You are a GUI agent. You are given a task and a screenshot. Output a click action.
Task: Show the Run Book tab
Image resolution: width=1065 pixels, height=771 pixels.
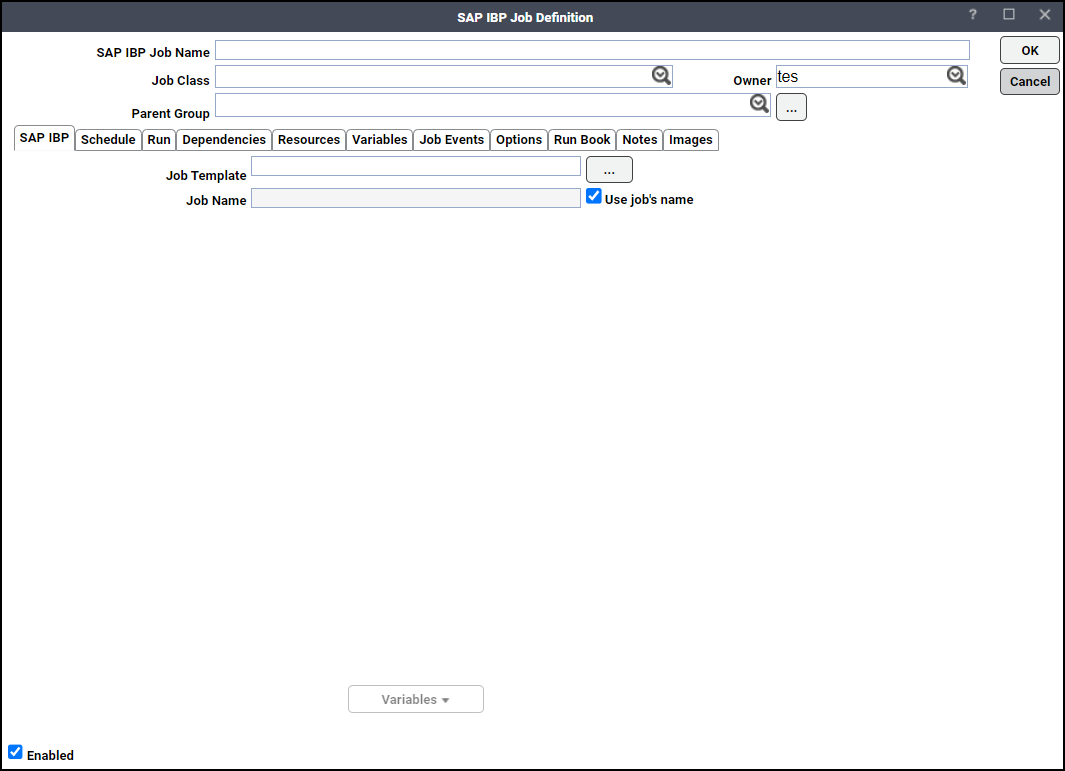point(582,140)
